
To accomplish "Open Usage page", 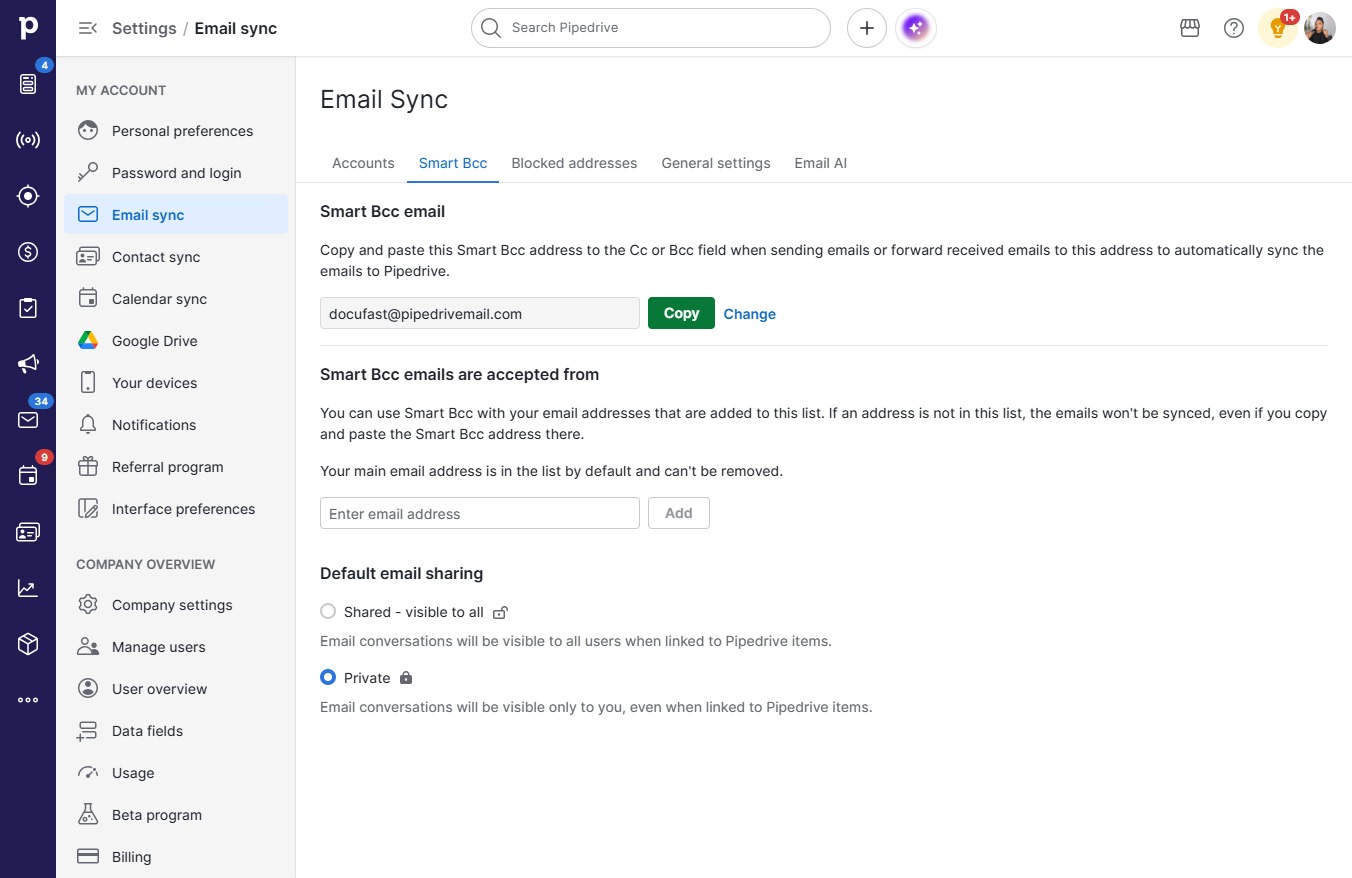I will pyautogui.click(x=176, y=773).
